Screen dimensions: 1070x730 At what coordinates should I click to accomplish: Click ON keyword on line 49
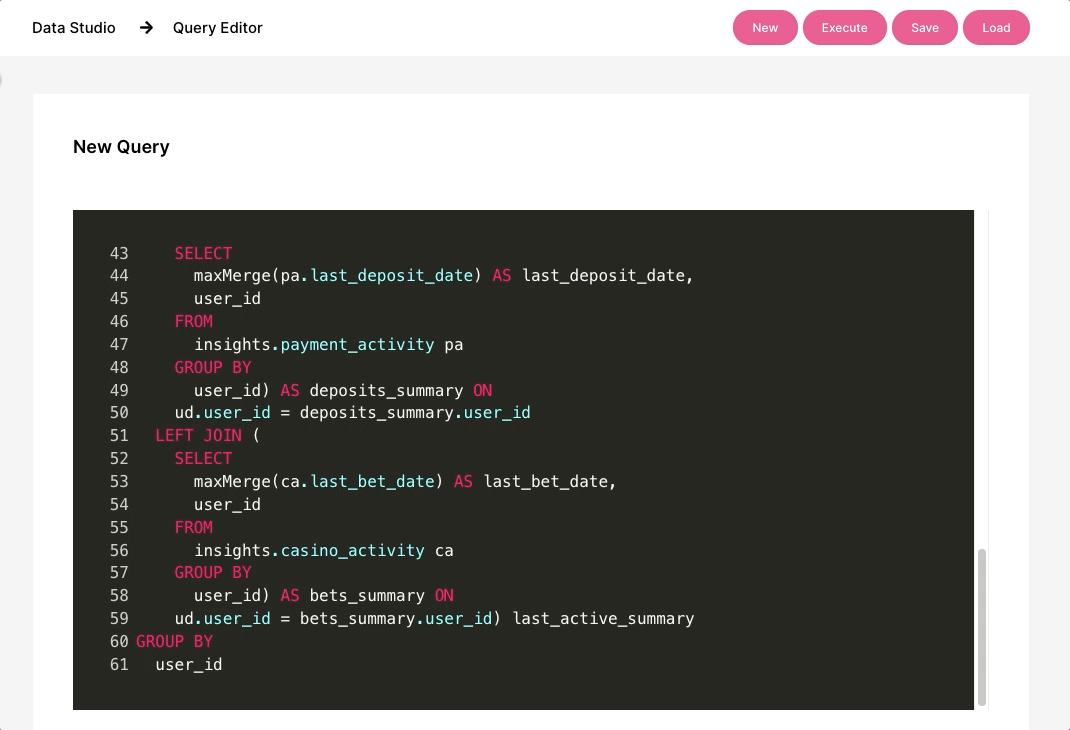pyautogui.click(x=482, y=390)
